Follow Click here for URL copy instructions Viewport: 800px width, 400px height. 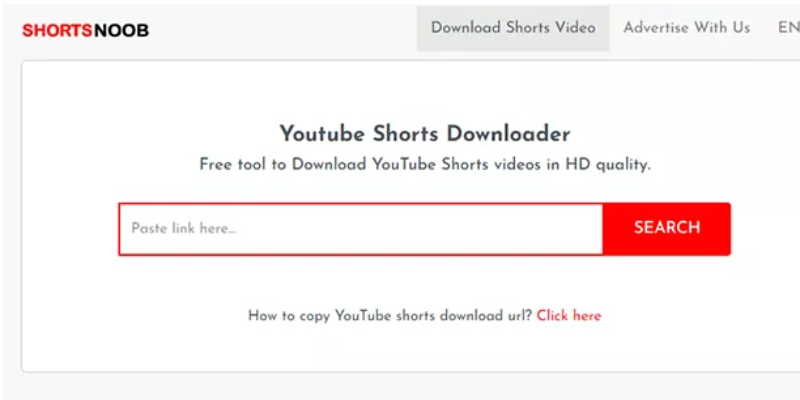[x=569, y=316]
